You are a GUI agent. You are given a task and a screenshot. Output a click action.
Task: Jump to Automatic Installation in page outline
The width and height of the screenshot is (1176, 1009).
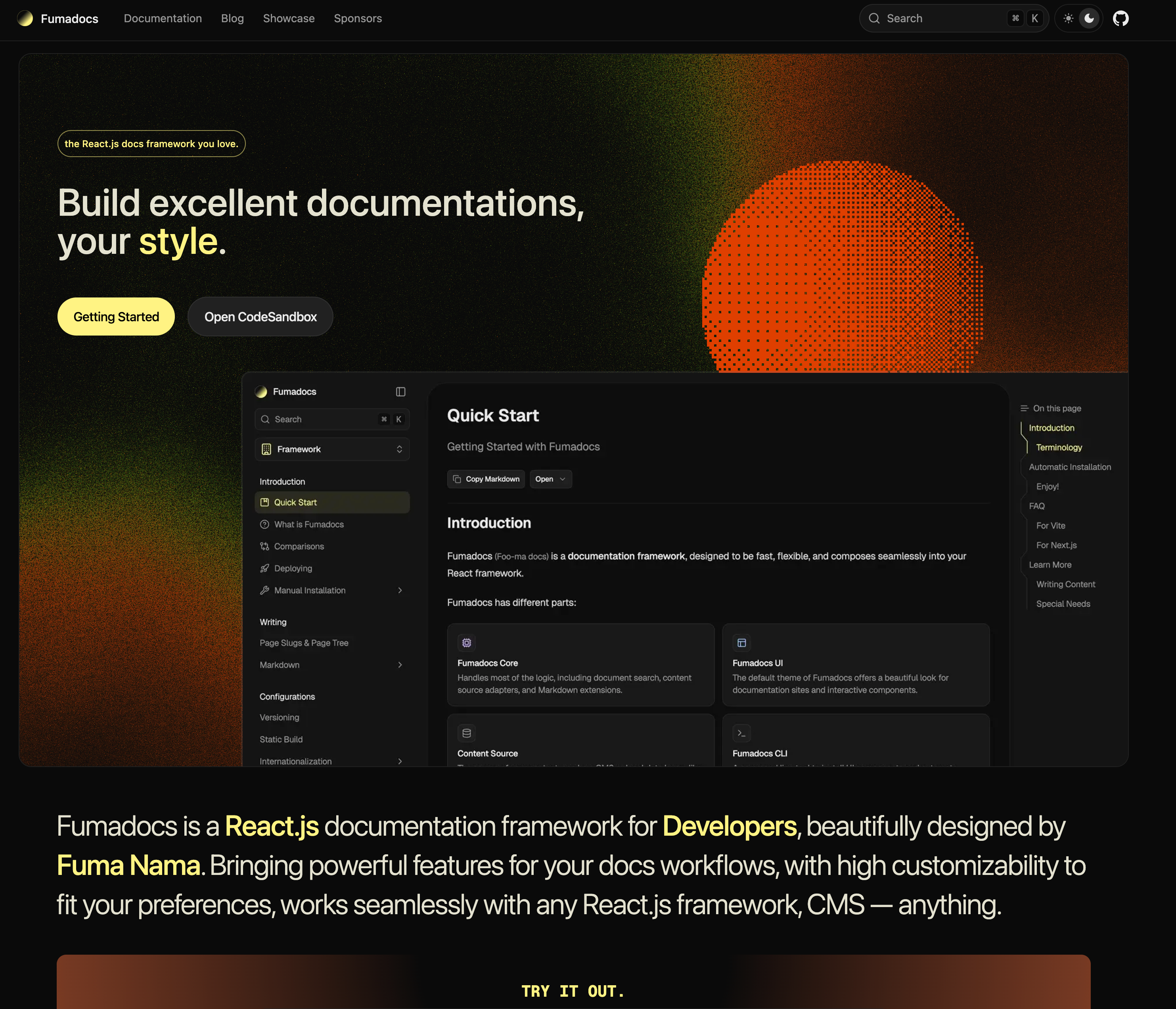(1069, 467)
